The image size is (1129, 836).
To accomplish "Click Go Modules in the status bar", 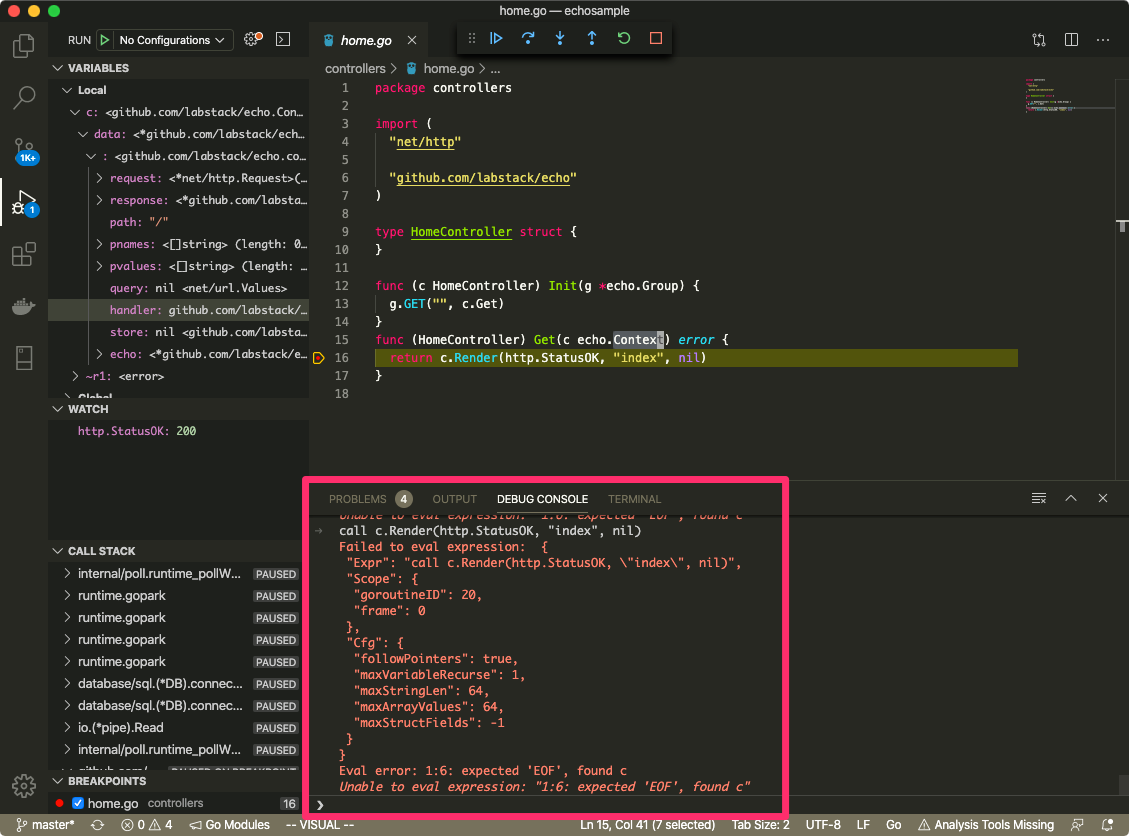I will 229,825.
